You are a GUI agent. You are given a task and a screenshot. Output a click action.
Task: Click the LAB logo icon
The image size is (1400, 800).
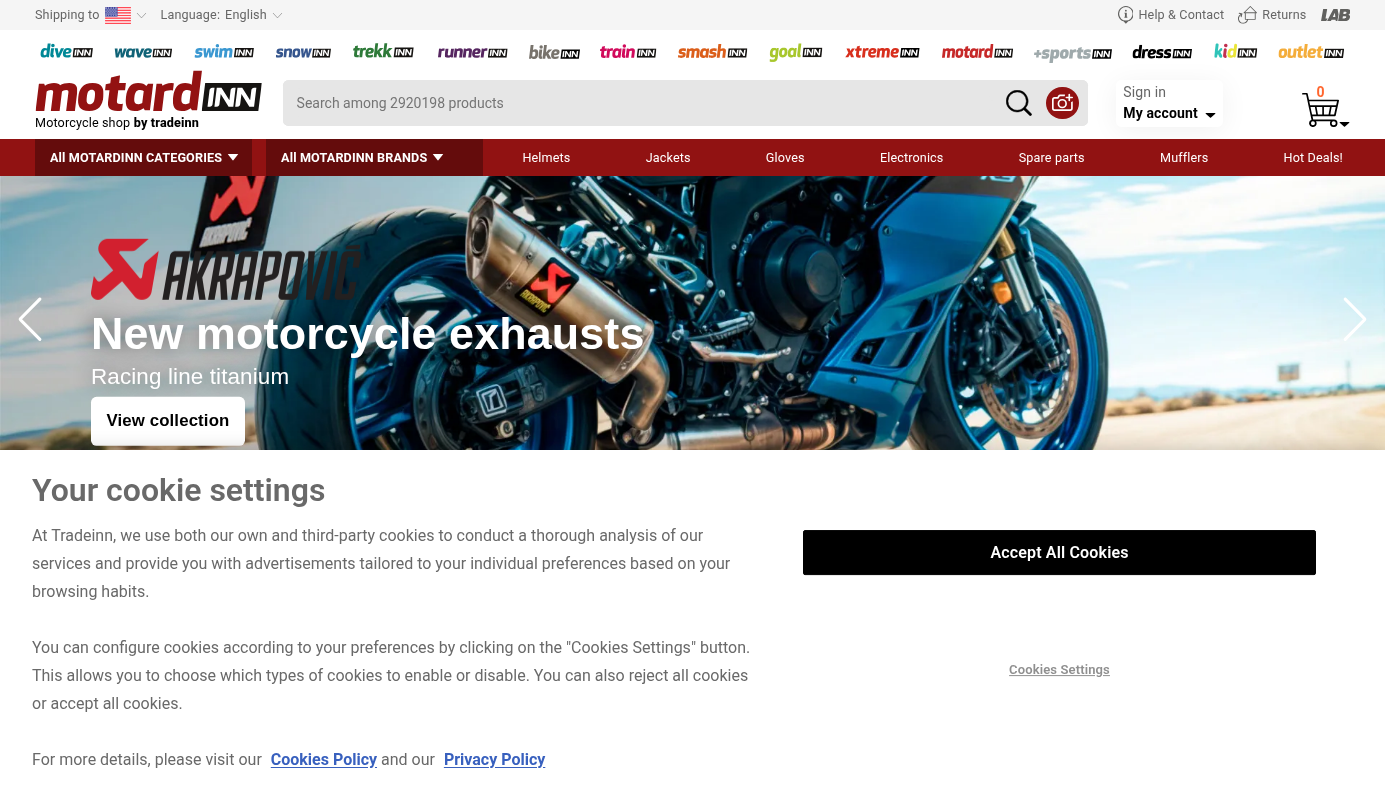(1335, 15)
